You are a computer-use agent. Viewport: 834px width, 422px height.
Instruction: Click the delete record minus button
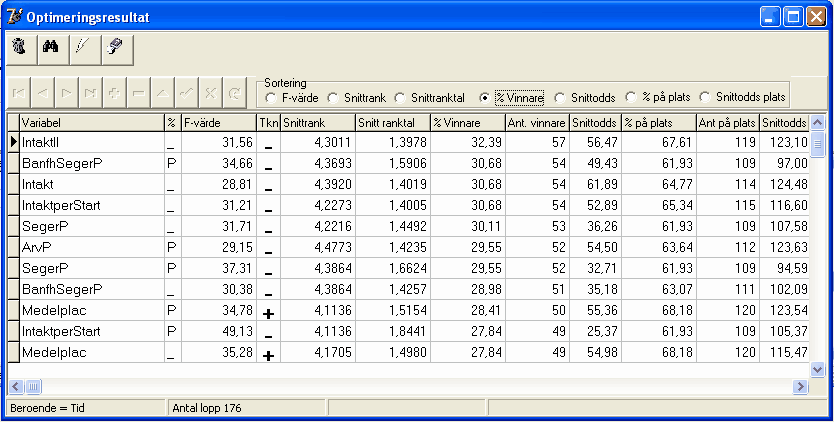(138, 93)
